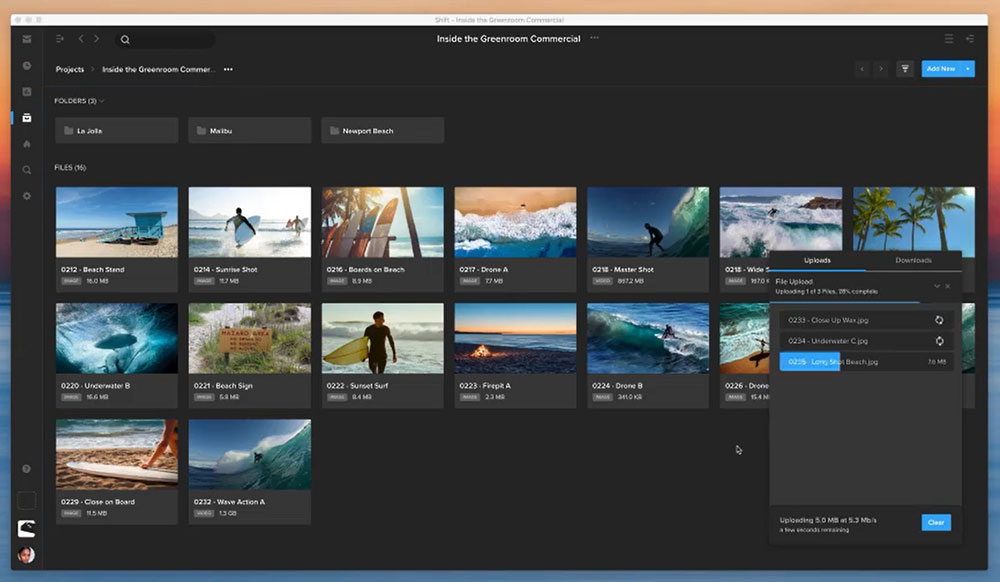This screenshot has height=582, width=1000.
Task: Toggle the list view icon at top right
Action: point(949,39)
